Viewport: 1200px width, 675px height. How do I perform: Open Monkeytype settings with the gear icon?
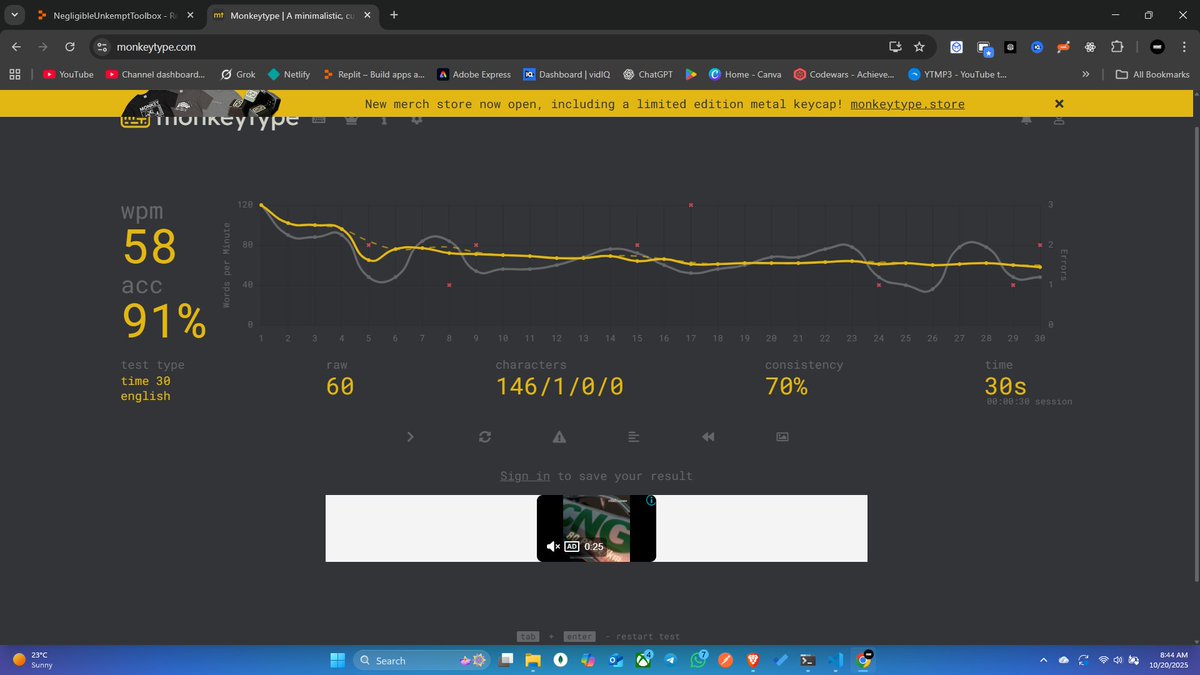pyautogui.click(x=417, y=118)
